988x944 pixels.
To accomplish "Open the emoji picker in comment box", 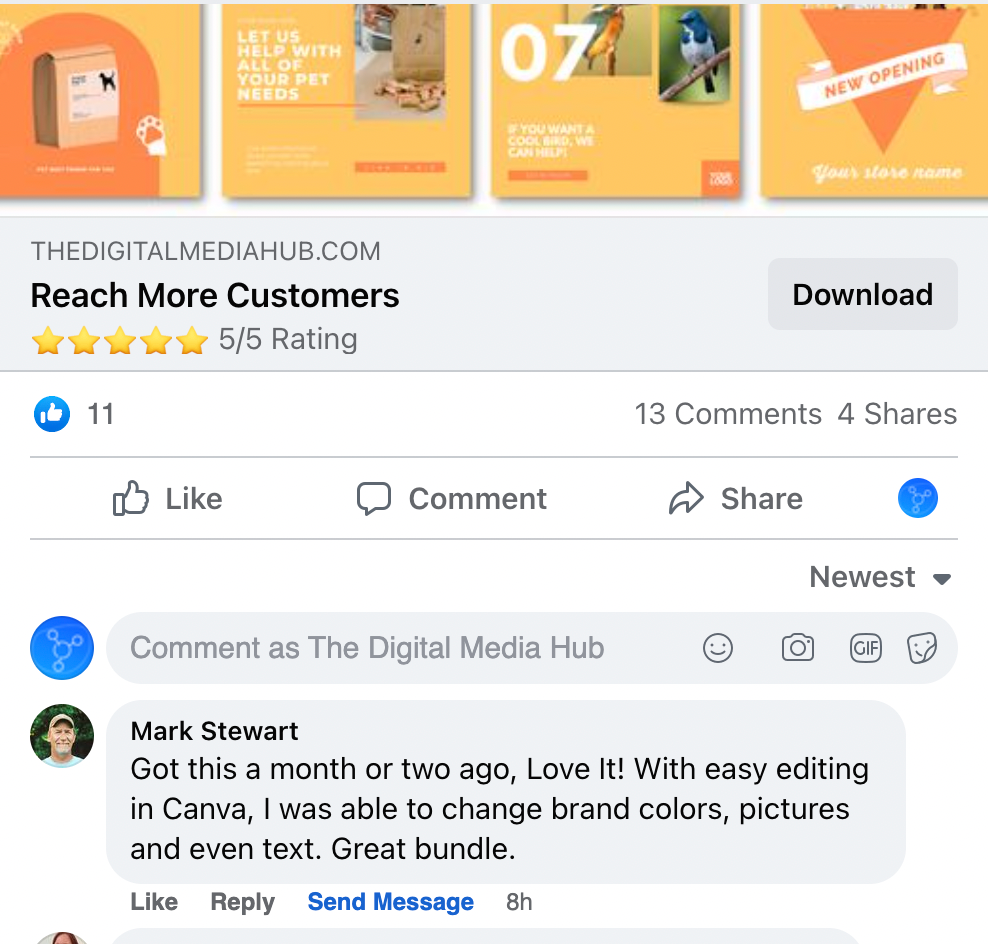I will [718, 648].
